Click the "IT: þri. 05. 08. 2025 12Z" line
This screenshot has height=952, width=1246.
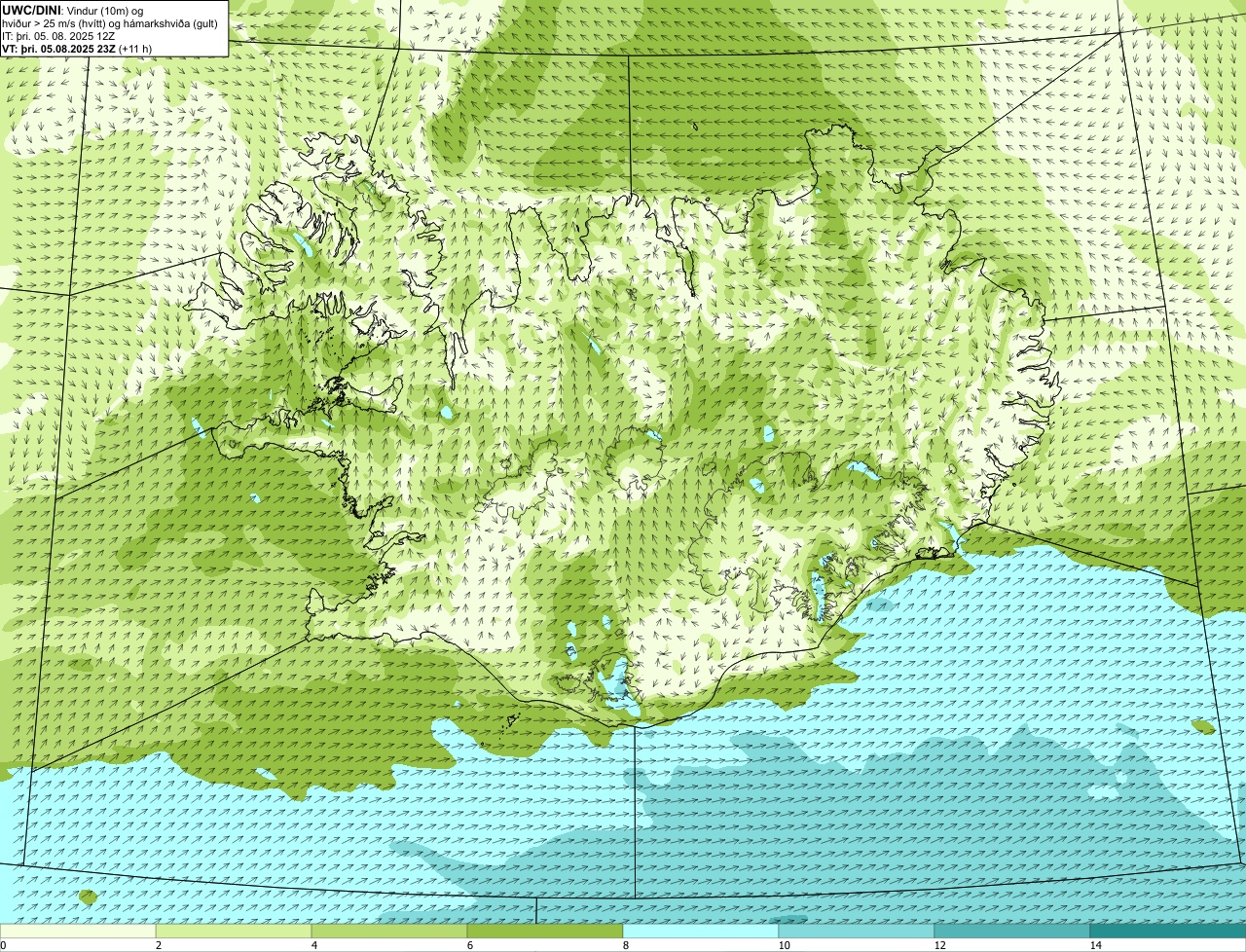58,36
